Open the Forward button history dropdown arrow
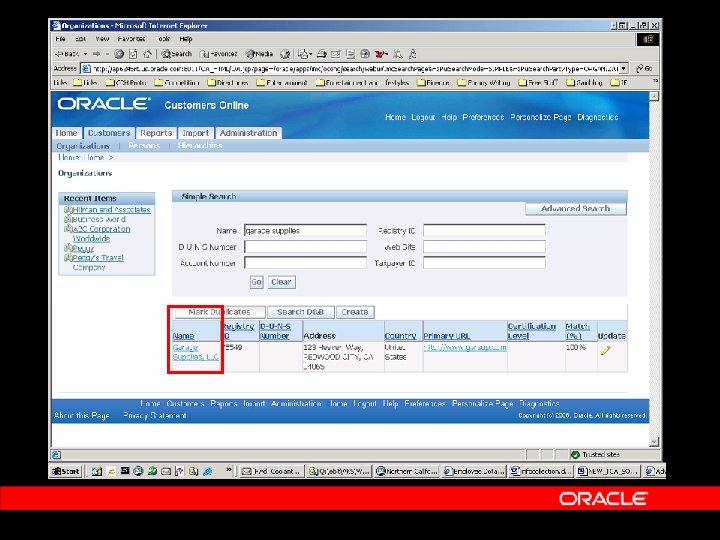Viewport: 720px width, 540px height. [107, 54]
